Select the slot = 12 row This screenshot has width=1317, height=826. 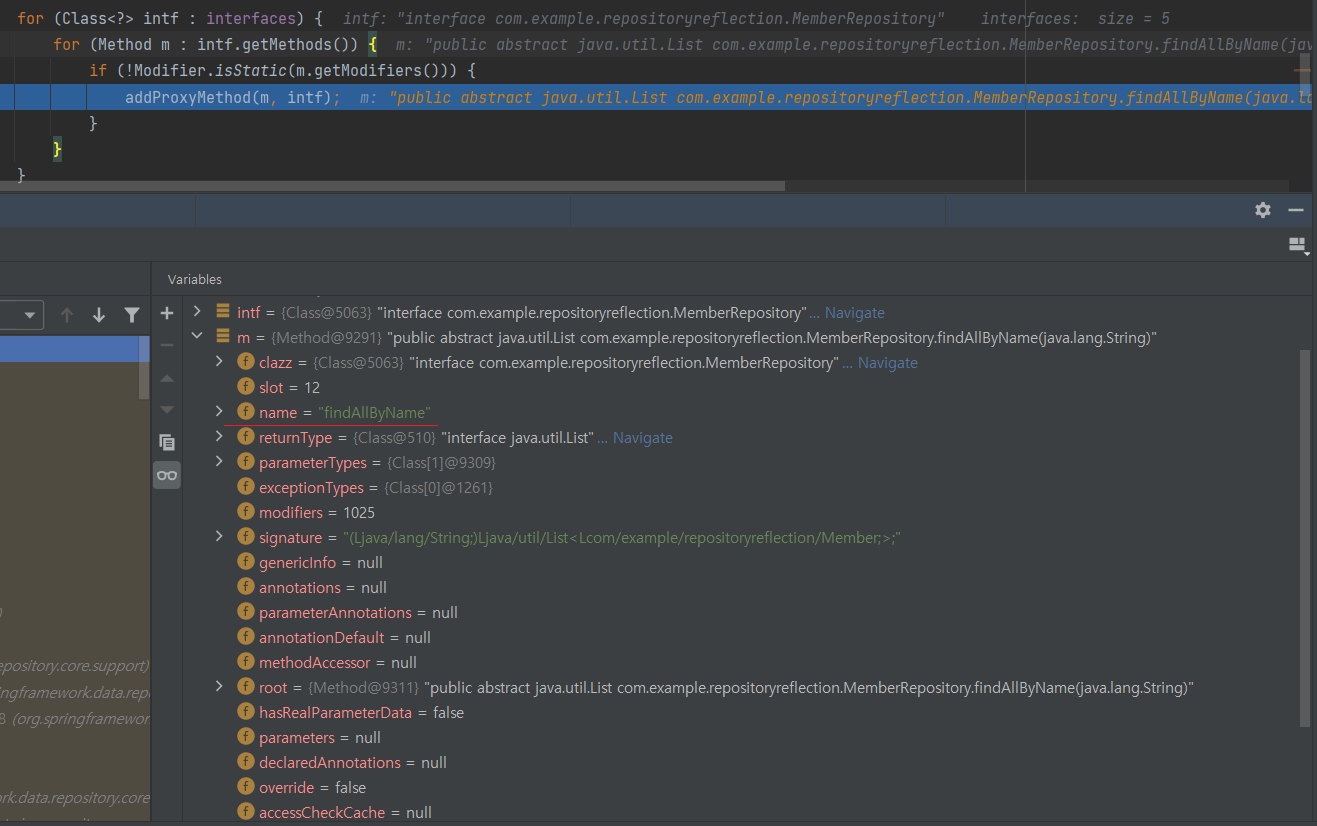pyautogui.click(x=741, y=387)
